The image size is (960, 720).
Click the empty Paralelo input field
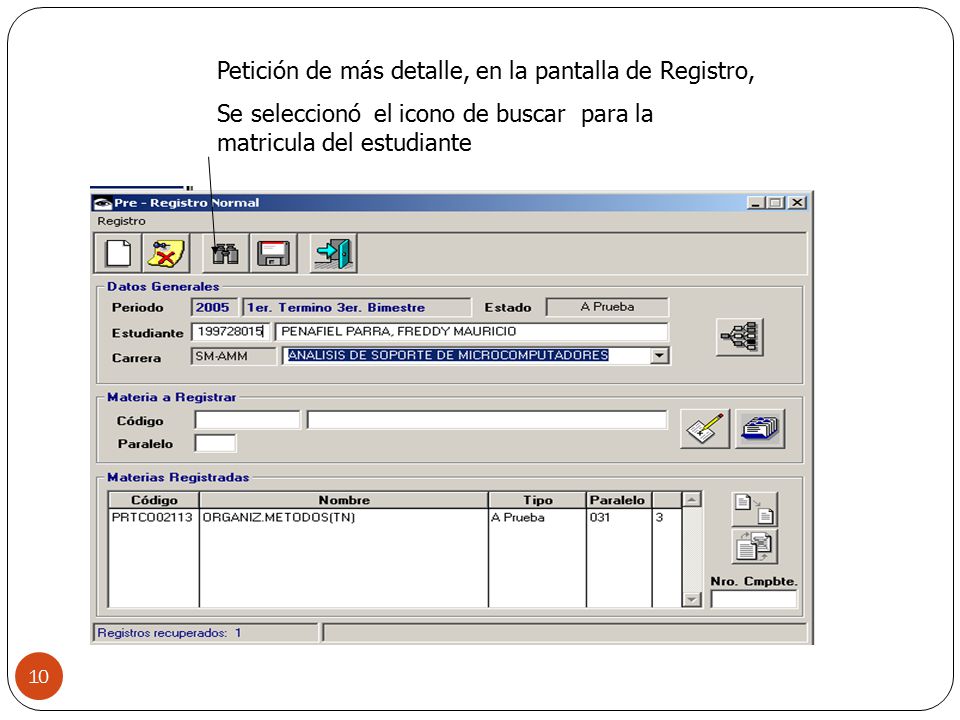tap(215, 443)
